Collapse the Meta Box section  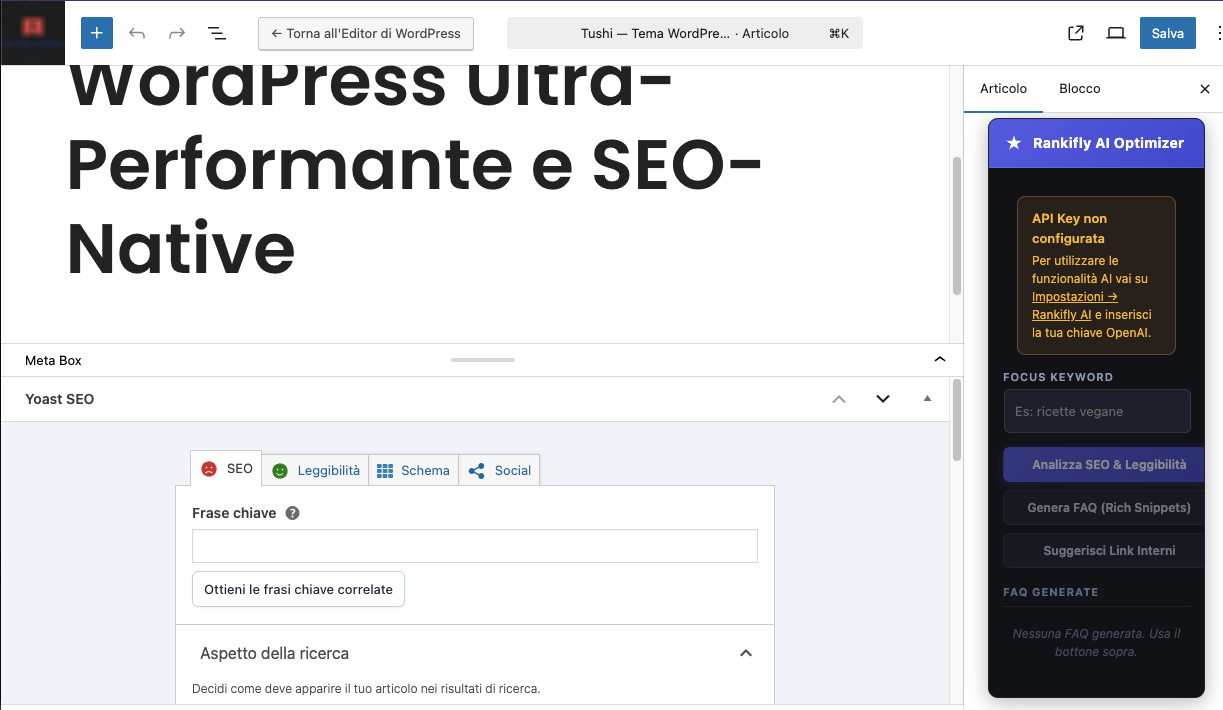tap(939, 360)
